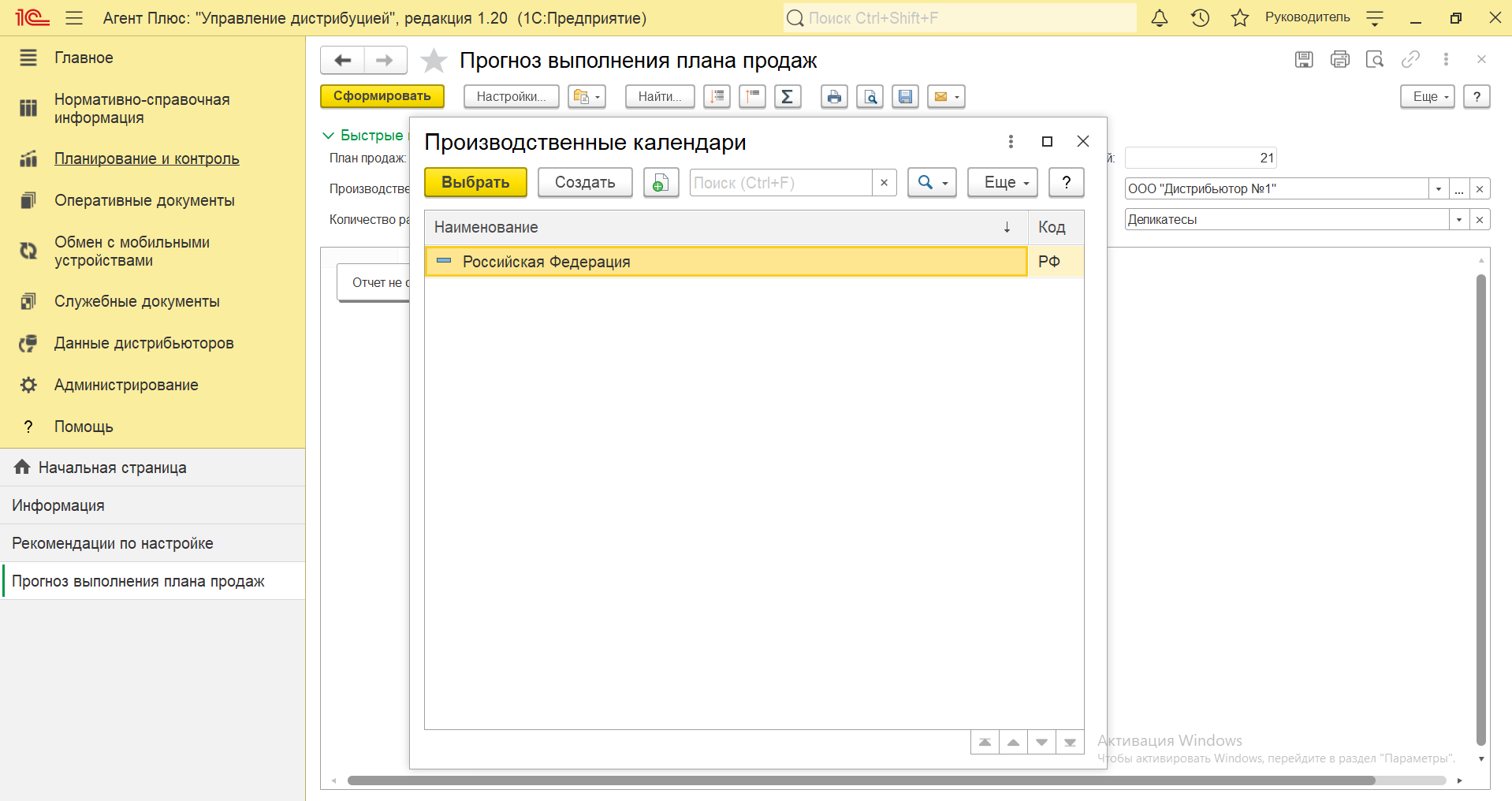Click the report horizontal scrollbar
The width and height of the screenshot is (1512, 801).
[x=862, y=781]
